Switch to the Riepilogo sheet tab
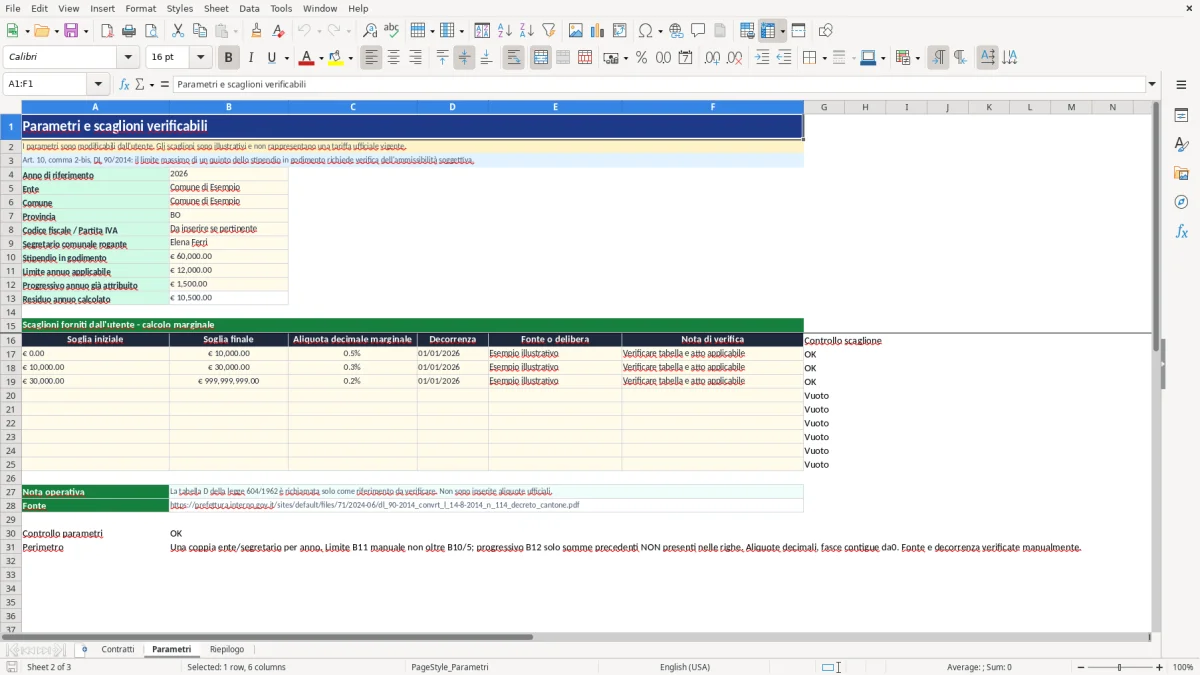1200x675 pixels. [x=227, y=649]
